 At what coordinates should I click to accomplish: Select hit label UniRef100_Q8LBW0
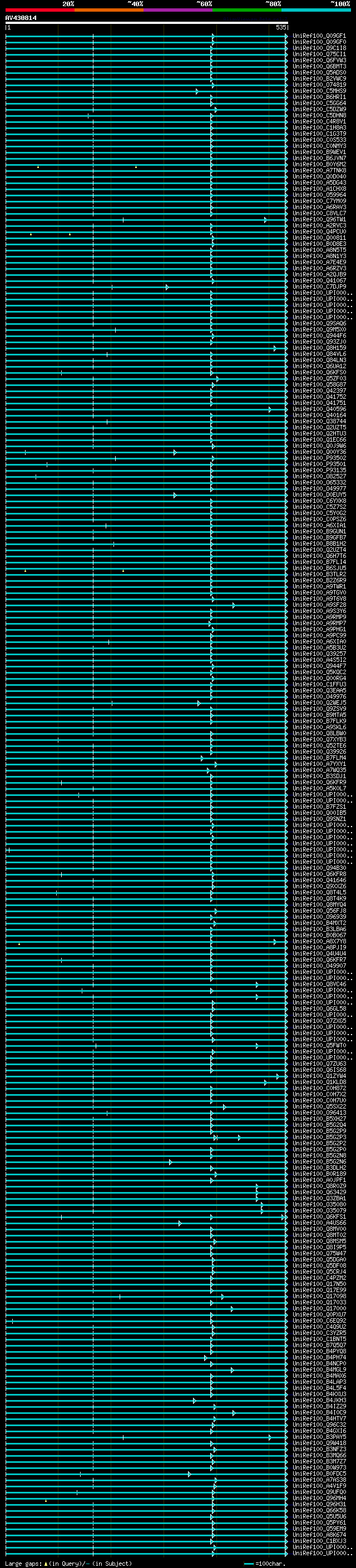click(x=319, y=734)
